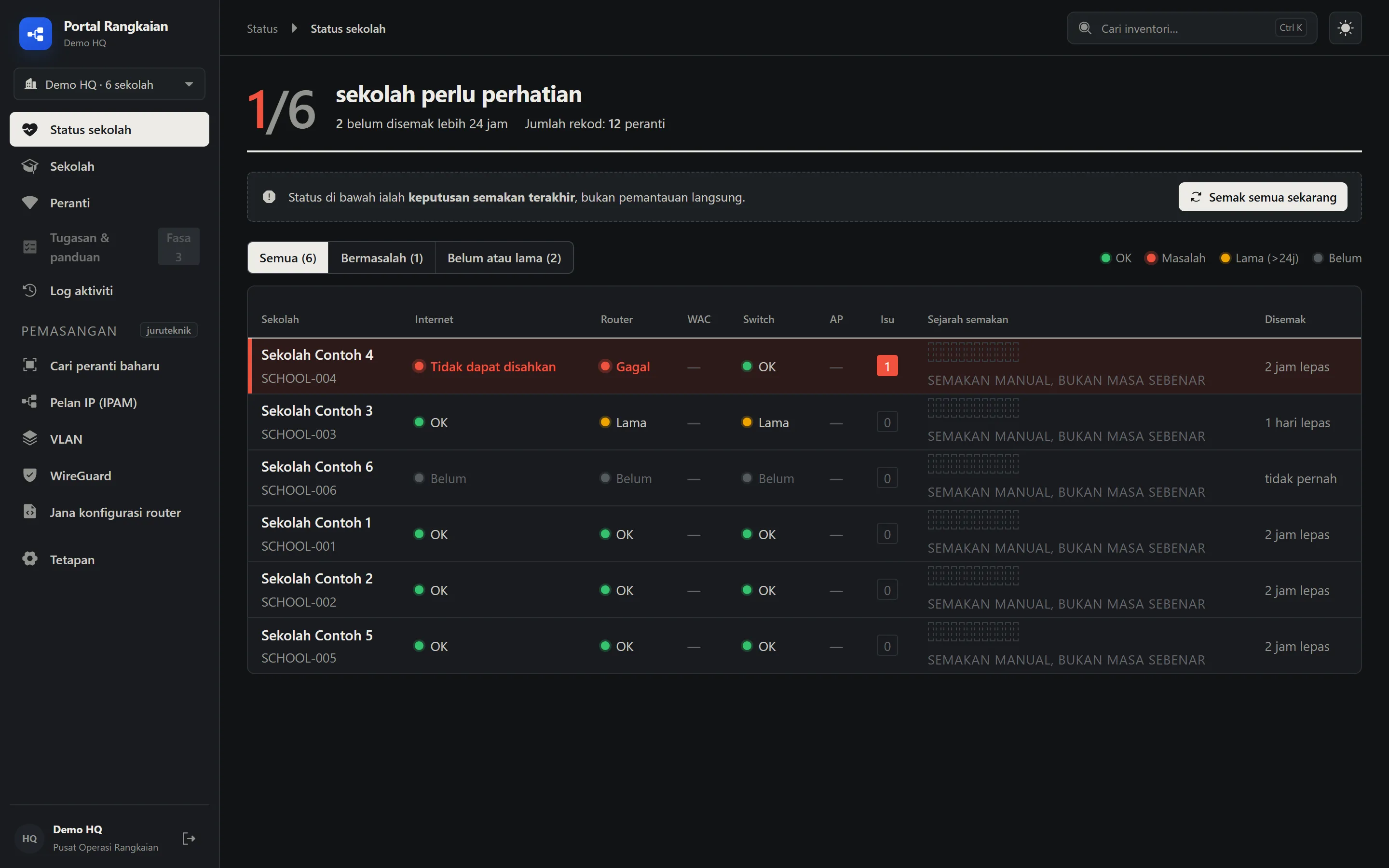Click the HQ user avatar
Viewport: 1389px width, 868px height.
(x=30, y=838)
